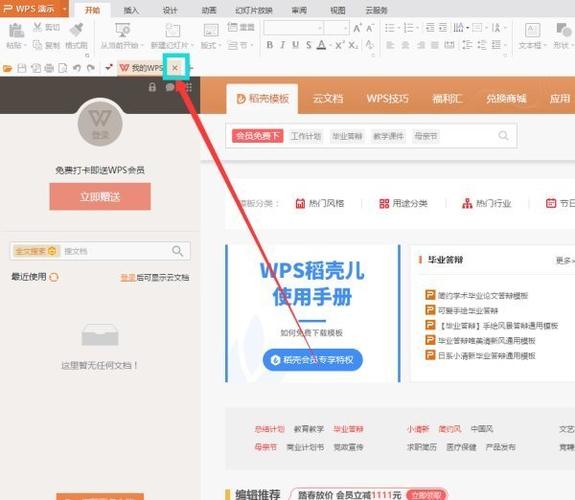This screenshot has height=500, width=575.
Task: Switch to the 动画 ribbon tab
Action: 209,10
